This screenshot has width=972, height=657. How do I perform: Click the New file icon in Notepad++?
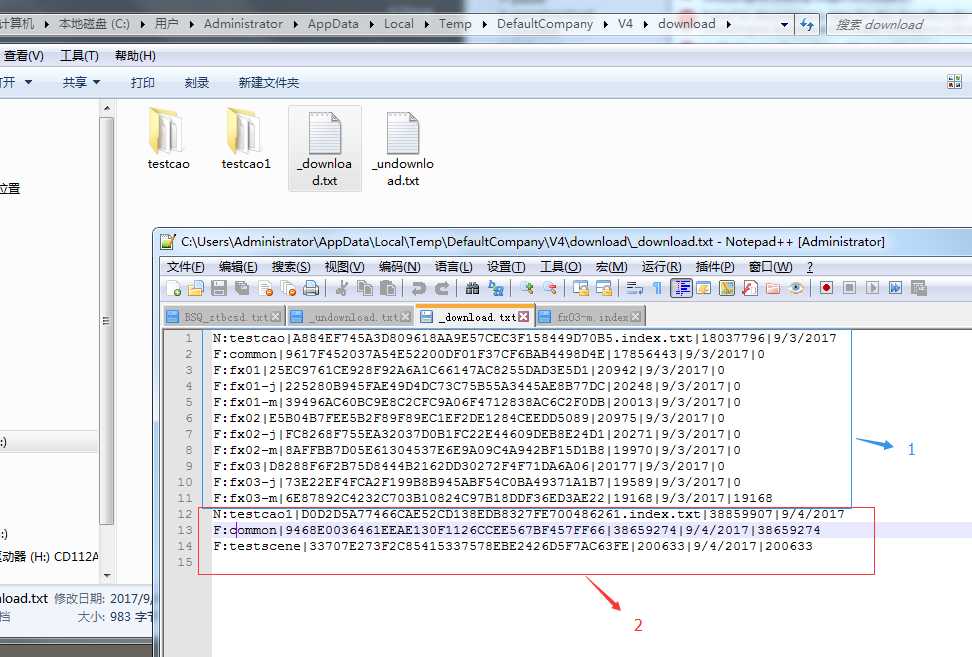174,288
